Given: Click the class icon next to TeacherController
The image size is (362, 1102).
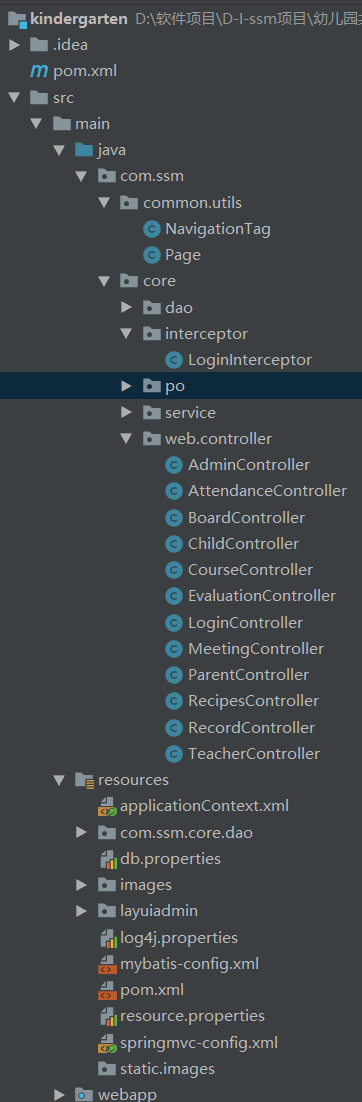Looking at the screenshot, I should [174, 753].
